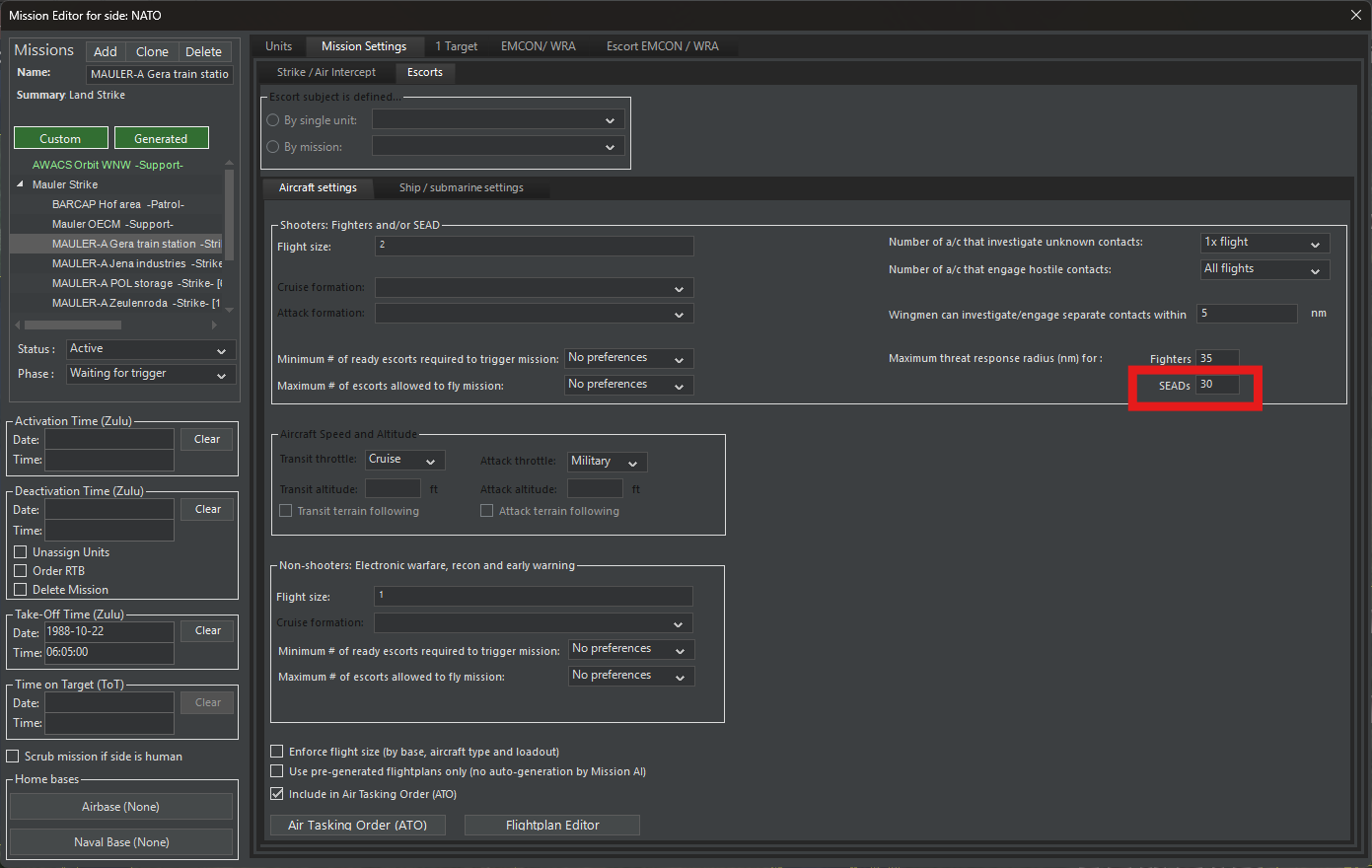Enable the Unassign Units checkbox
Viewport: 1372px width, 868px height.
[21, 552]
